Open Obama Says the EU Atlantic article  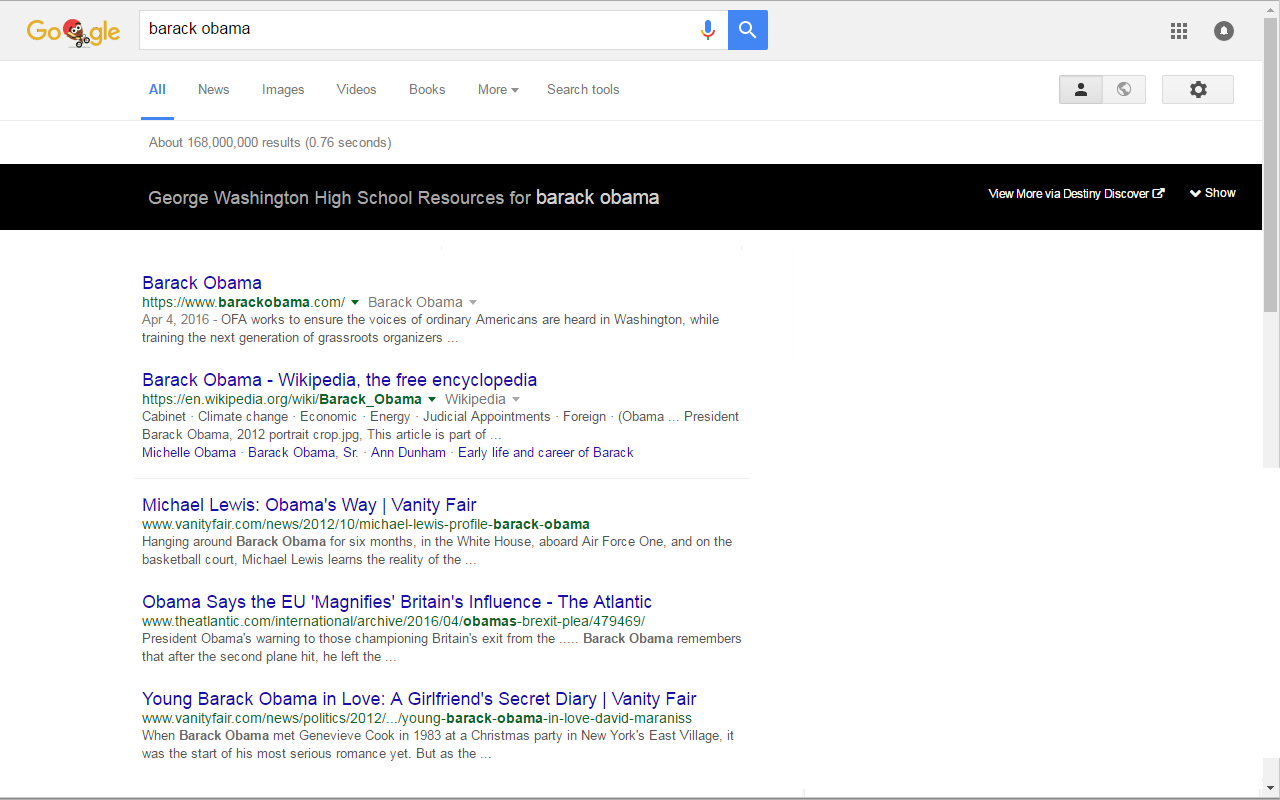(x=397, y=602)
